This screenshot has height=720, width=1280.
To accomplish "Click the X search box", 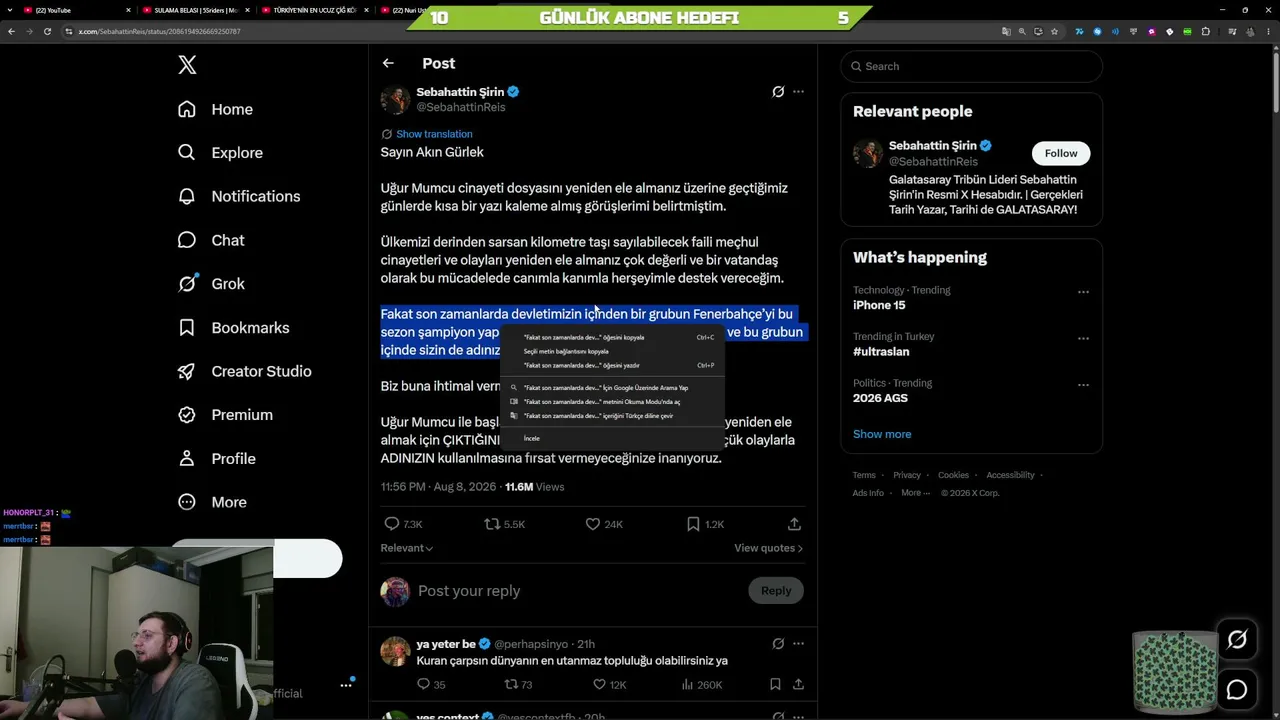I will coord(971,66).
